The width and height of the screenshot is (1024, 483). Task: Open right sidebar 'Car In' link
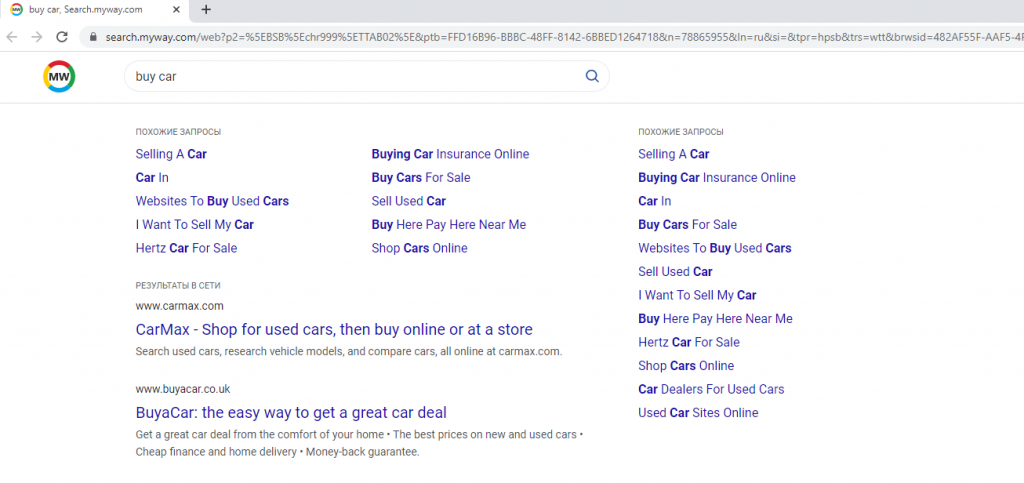point(655,201)
